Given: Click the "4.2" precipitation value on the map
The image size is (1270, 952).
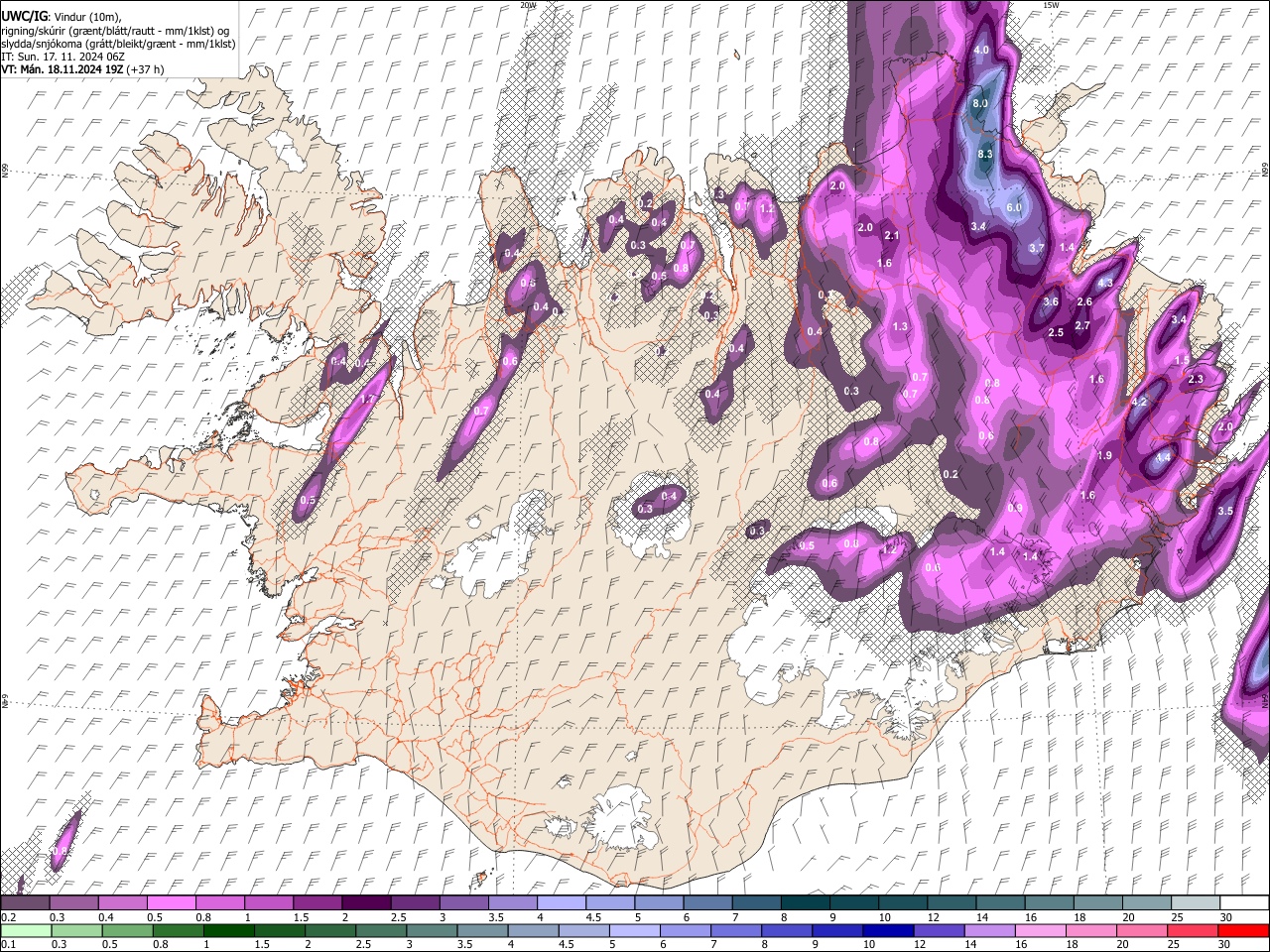Looking at the screenshot, I should tap(1139, 402).
